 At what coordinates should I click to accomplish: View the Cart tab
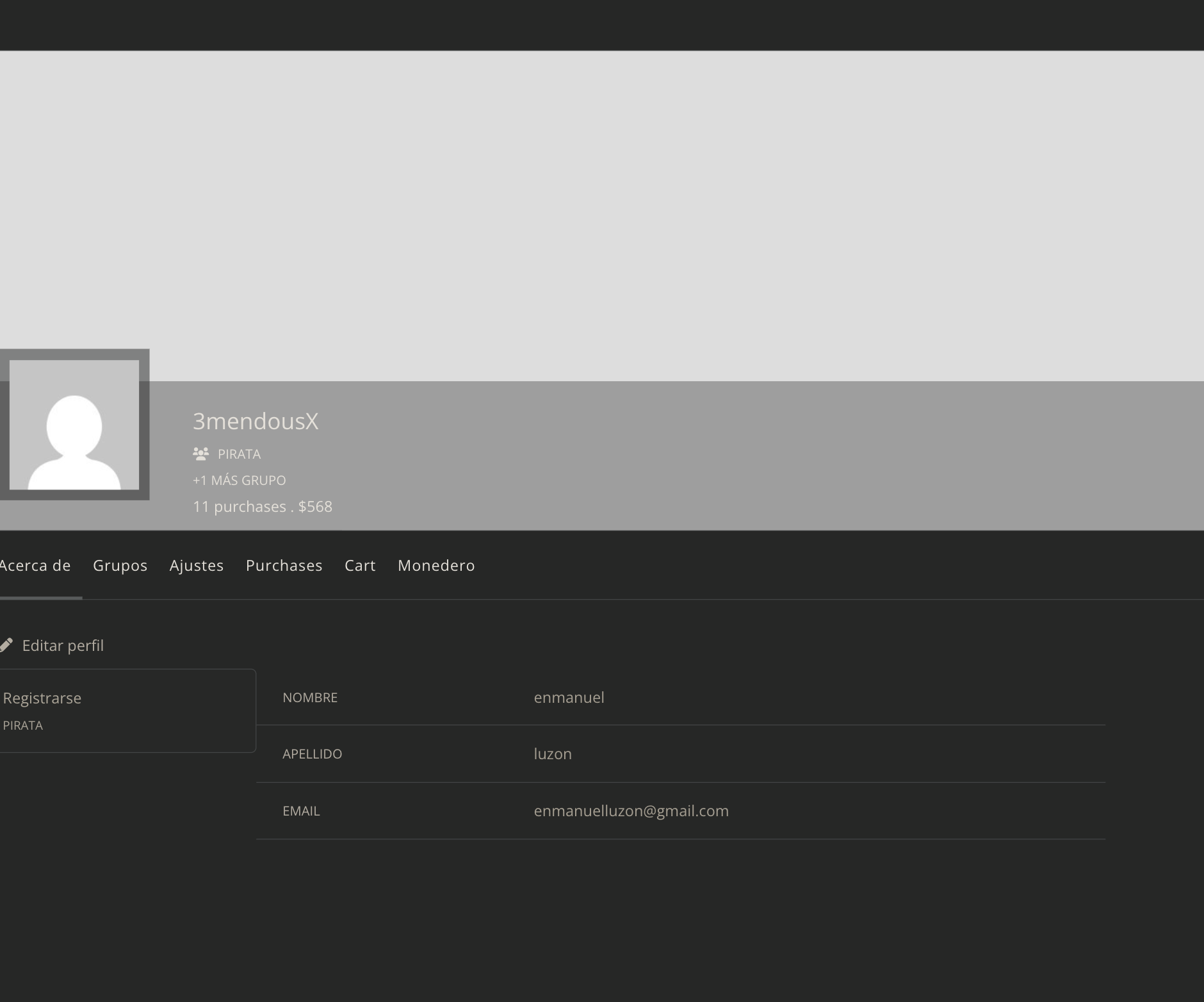coord(360,566)
